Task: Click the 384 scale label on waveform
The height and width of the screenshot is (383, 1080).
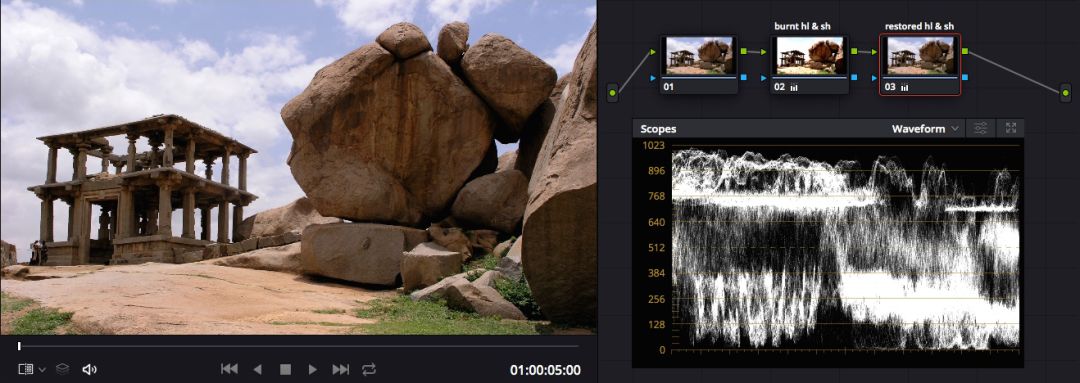Action: [656, 273]
